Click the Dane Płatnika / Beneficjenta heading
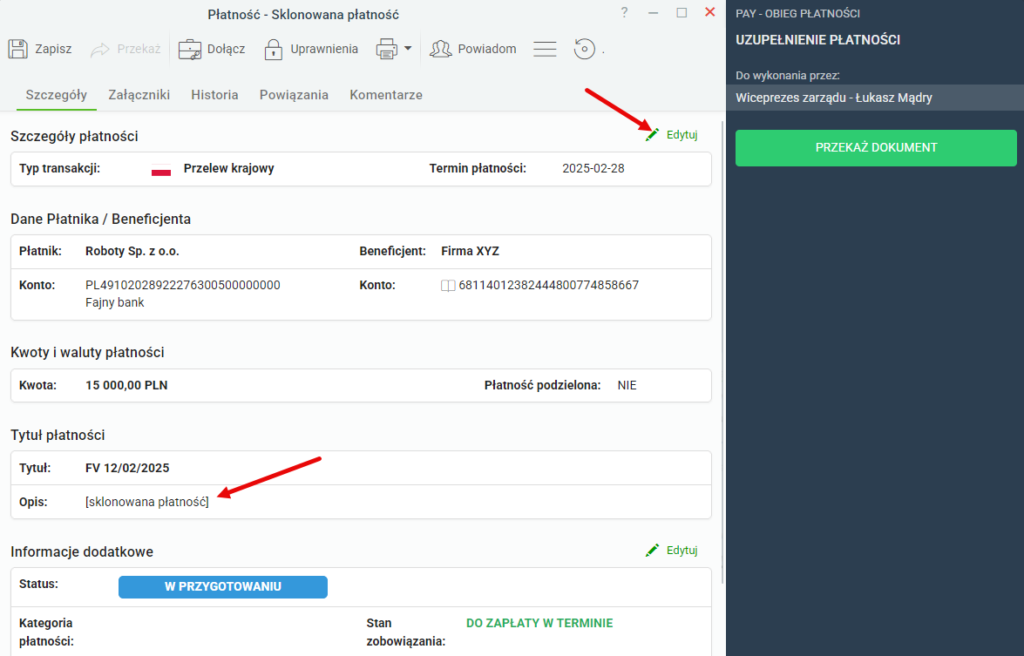 tap(101, 220)
